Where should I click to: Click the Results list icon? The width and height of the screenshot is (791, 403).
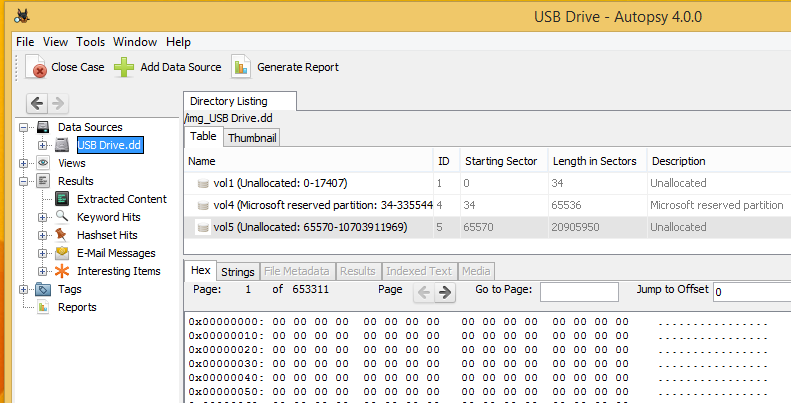[x=43, y=181]
